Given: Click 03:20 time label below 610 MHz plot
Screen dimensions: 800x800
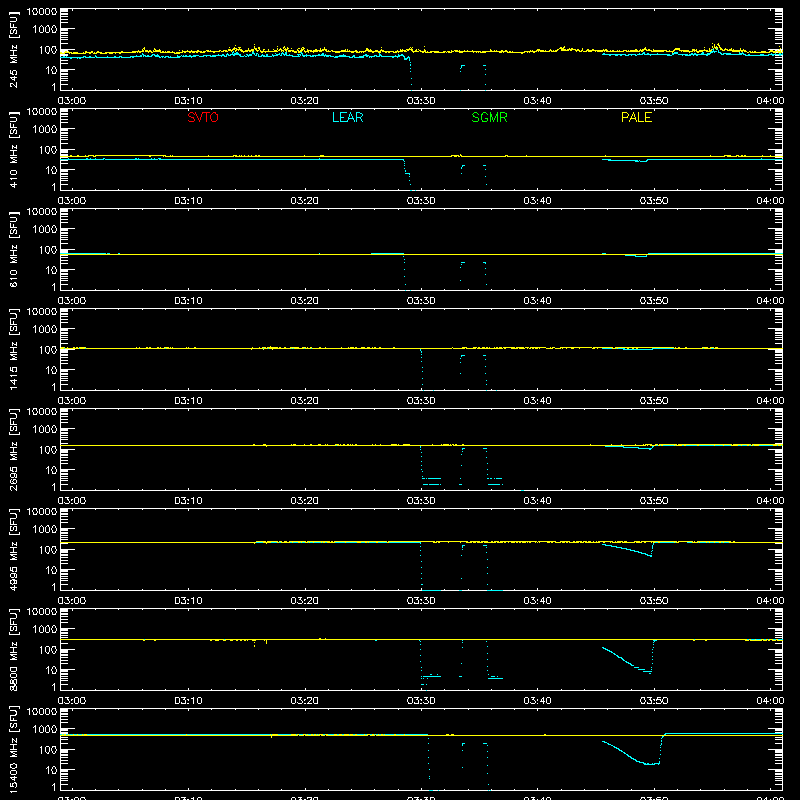Looking at the screenshot, I should [x=305, y=301].
